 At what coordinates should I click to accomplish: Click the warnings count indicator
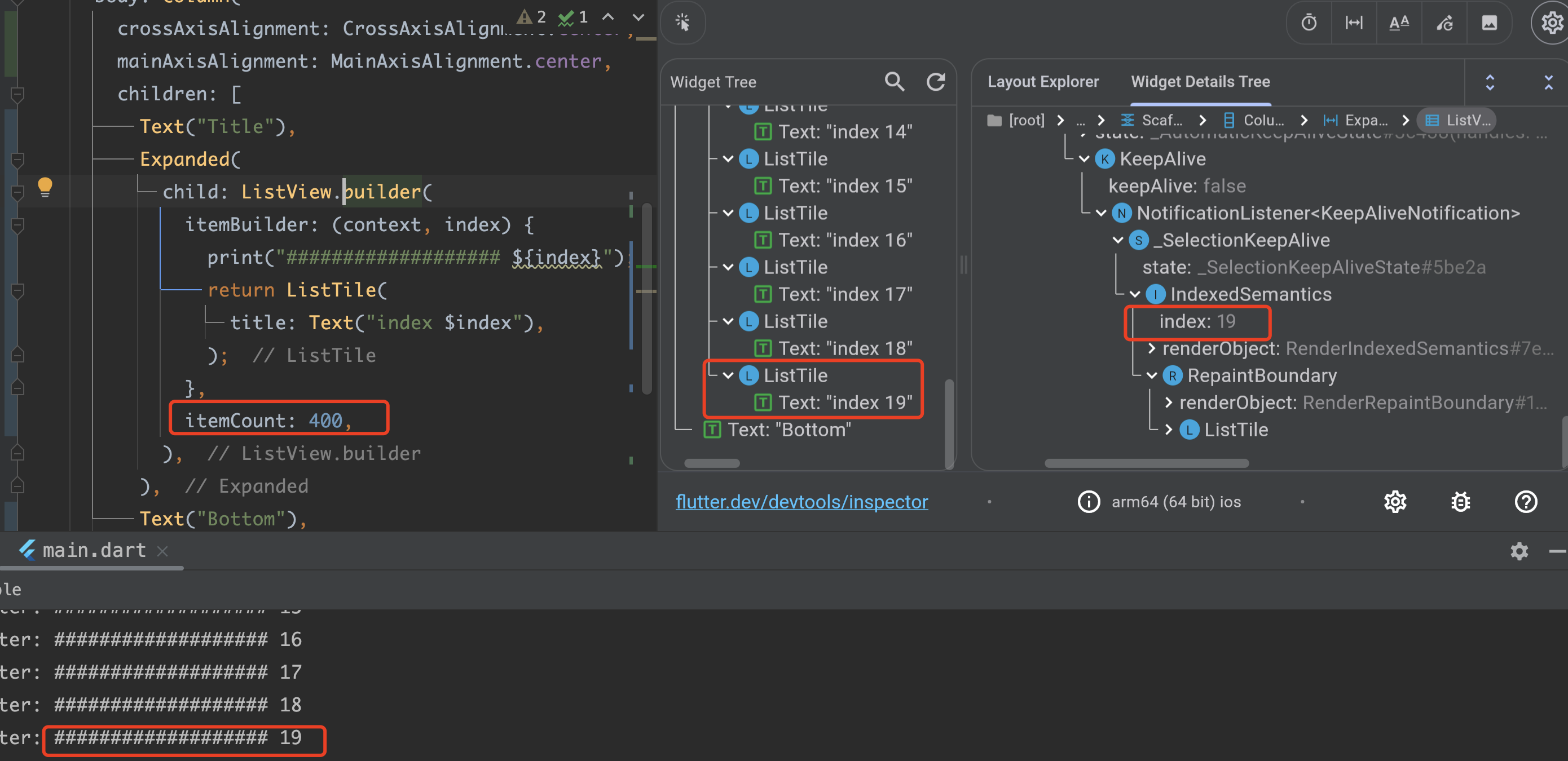[531, 16]
